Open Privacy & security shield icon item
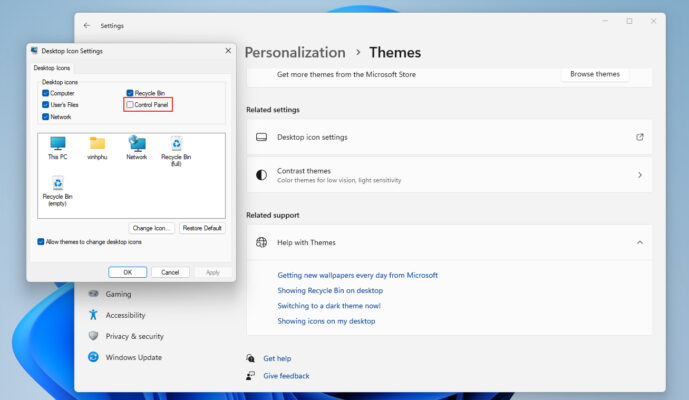Screen dimensions: 689x400 (133, 336)
